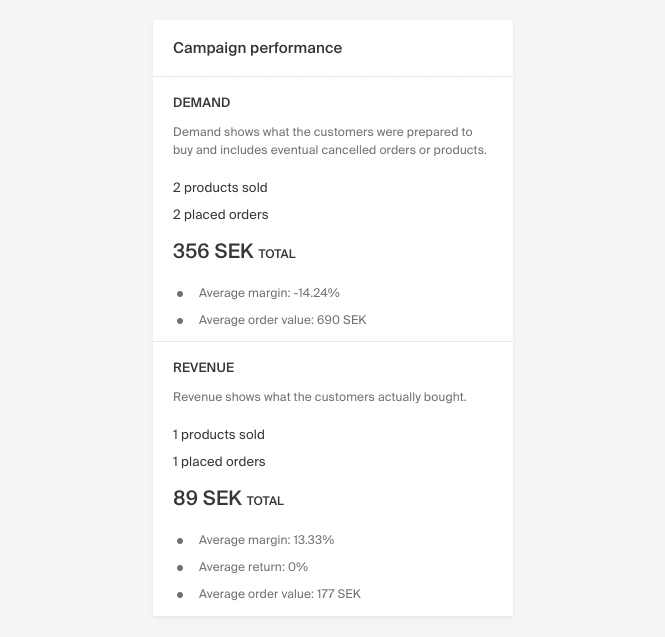Image resolution: width=665 pixels, height=637 pixels.
Task: Click bullet dot beside -14.24% margin
Action: click(x=180, y=294)
